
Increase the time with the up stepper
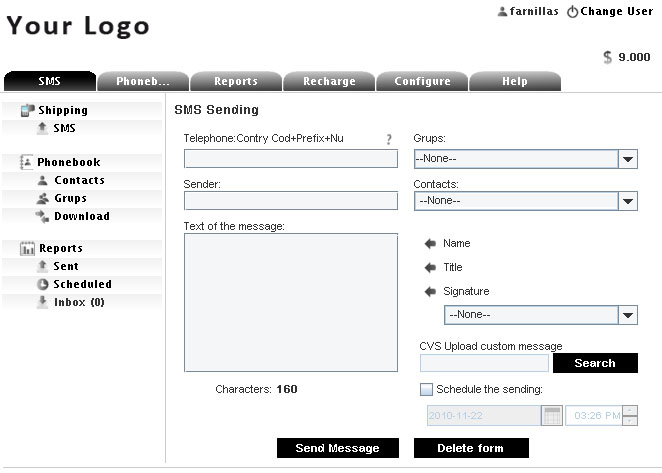[x=630, y=410]
